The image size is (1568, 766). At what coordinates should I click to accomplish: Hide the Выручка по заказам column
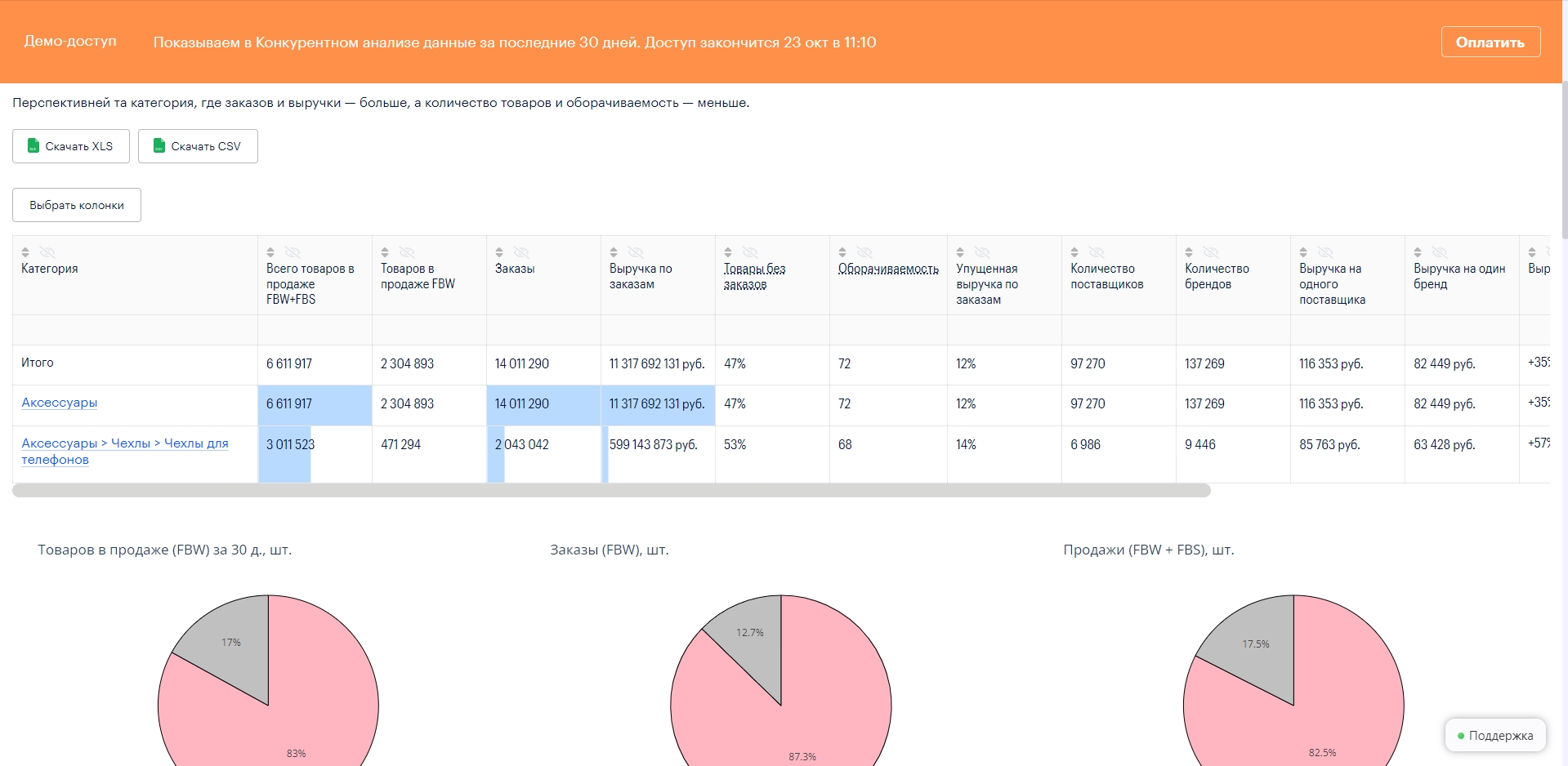[636, 252]
